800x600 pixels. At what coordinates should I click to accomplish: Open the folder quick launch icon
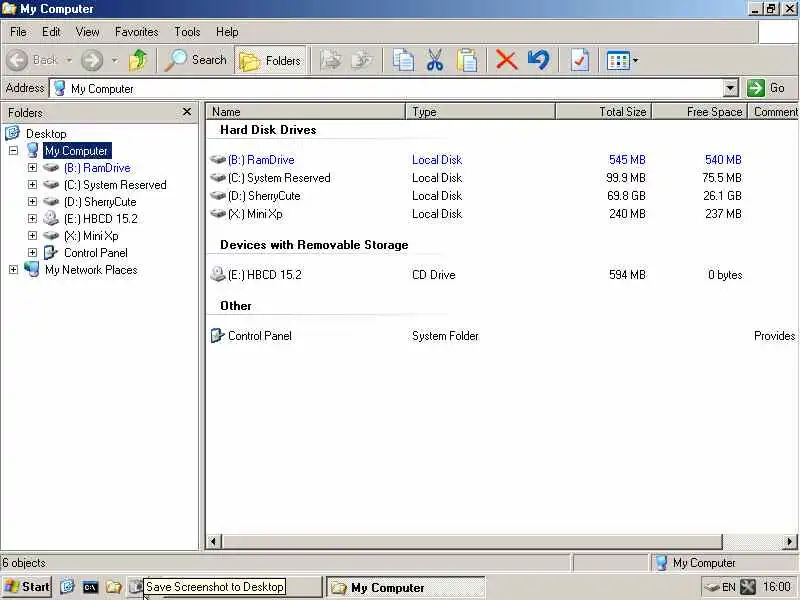(x=113, y=587)
